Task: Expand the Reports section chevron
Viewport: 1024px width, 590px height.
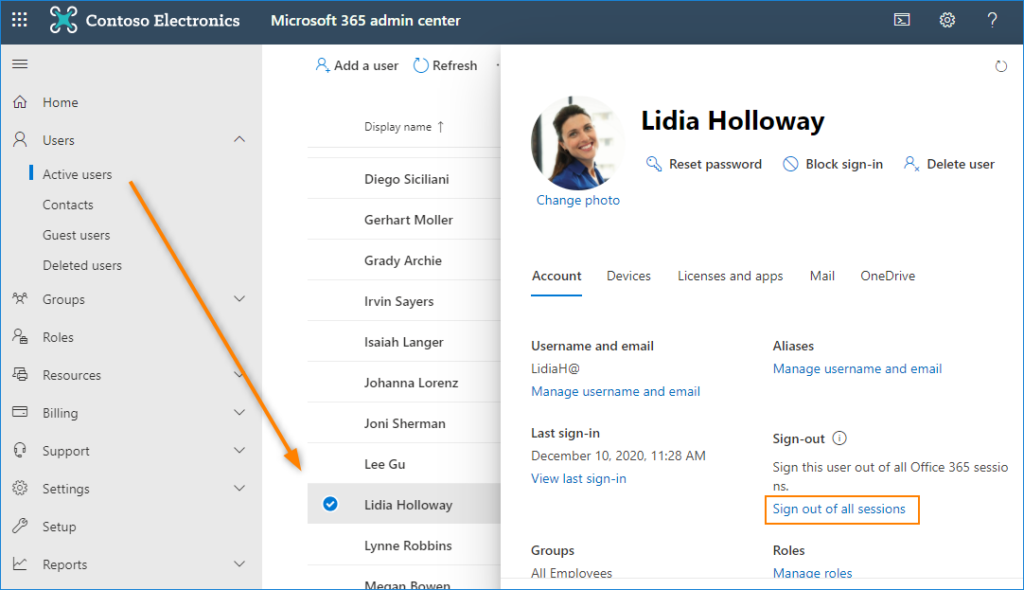Action: [x=240, y=564]
